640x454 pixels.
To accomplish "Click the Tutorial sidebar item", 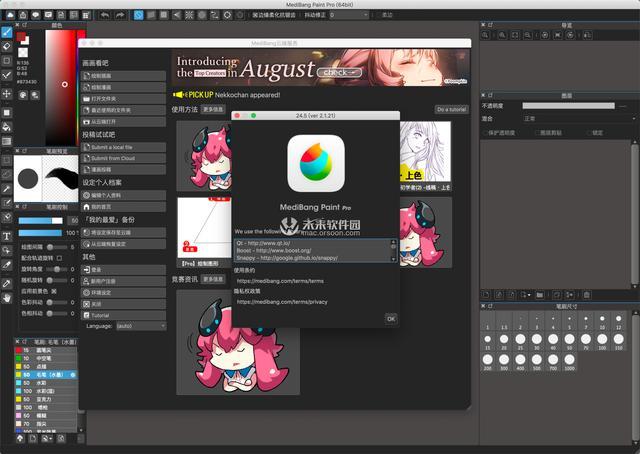I will click(124, 316).
